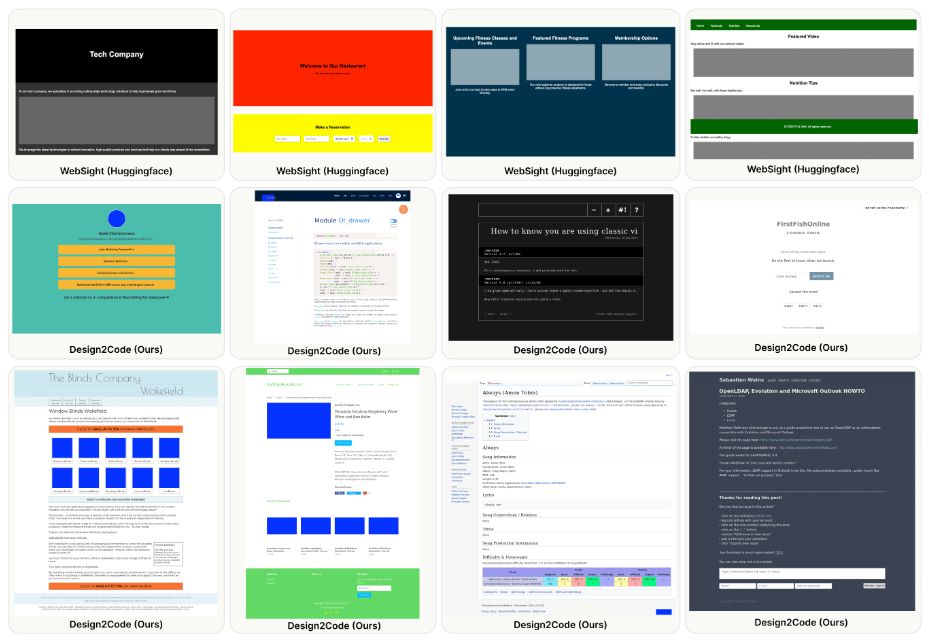The height and width of the screenshot is (641, 929).
Task: Open the dropdown in the Make a Reservation form
Action: tap(344, 139)
